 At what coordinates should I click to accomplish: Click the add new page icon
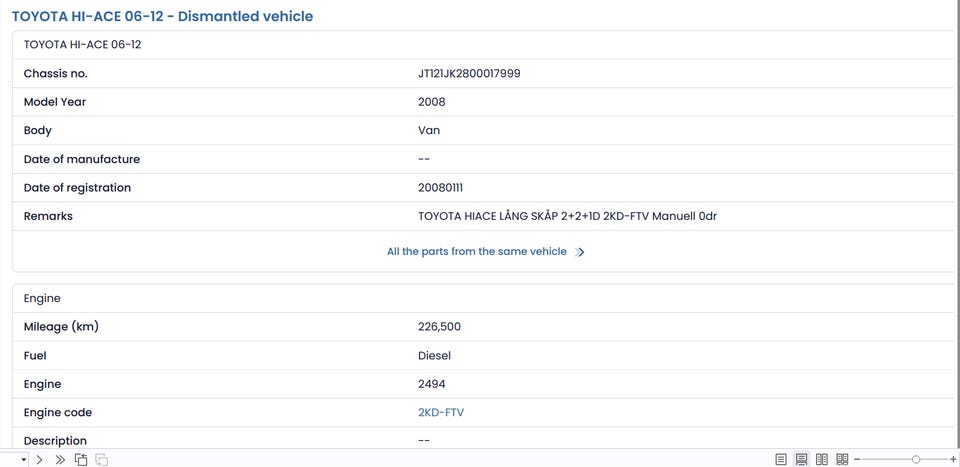pos(81,460)
